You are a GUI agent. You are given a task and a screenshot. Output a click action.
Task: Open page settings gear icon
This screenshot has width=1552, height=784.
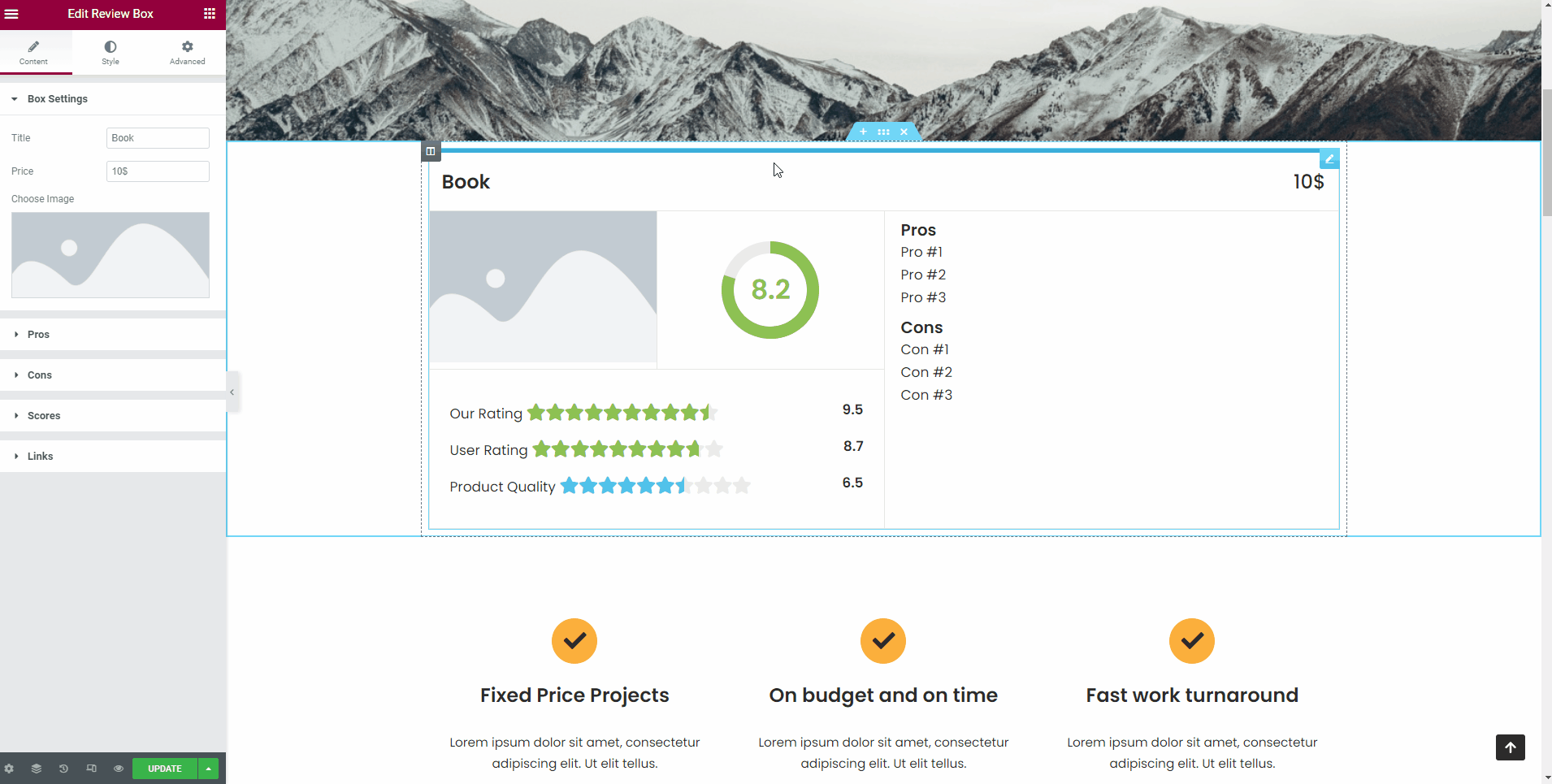click(9, 769)
